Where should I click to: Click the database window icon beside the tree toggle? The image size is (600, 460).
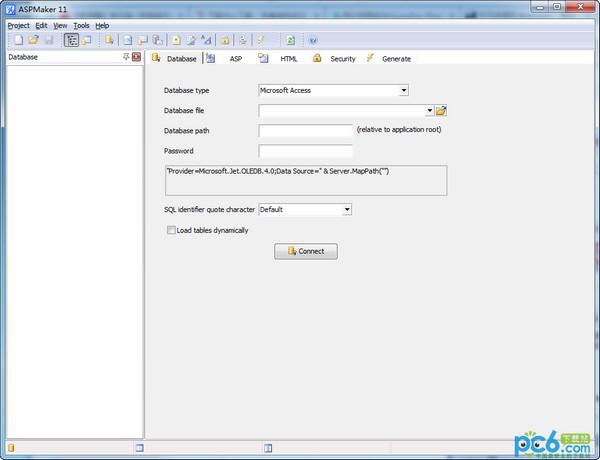(x=87, y=40)
